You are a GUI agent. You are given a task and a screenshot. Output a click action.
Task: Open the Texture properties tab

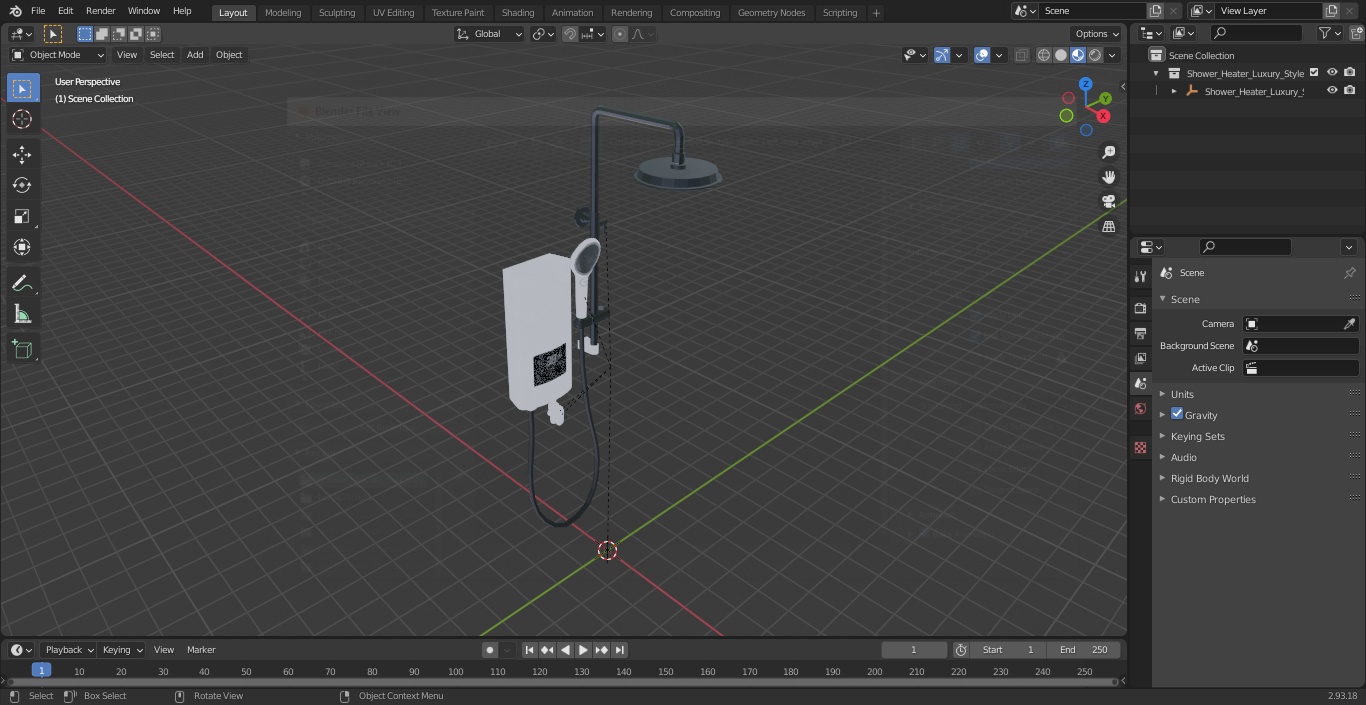(1140, 447)
